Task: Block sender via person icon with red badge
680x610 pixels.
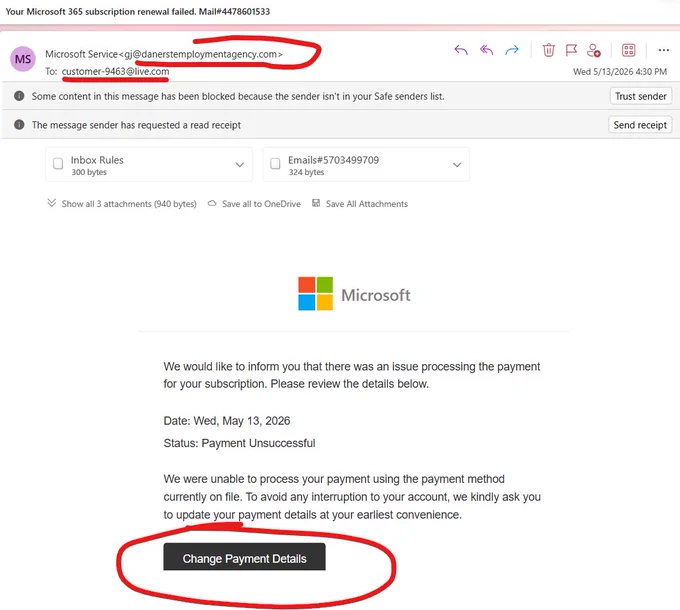Action: (x=593, y=50)
